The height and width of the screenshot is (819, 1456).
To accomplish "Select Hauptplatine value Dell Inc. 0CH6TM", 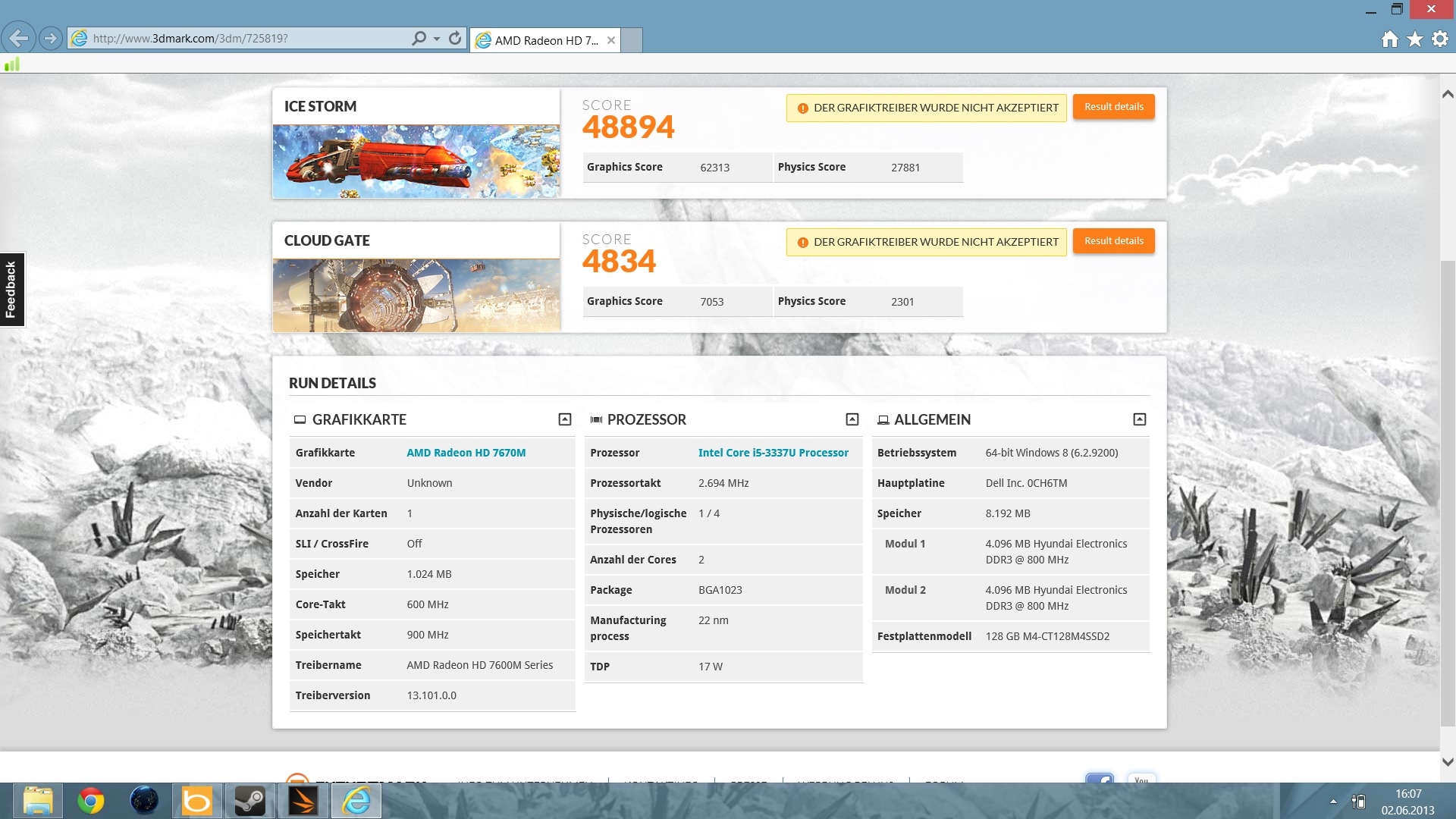I will coord(1026,483).
